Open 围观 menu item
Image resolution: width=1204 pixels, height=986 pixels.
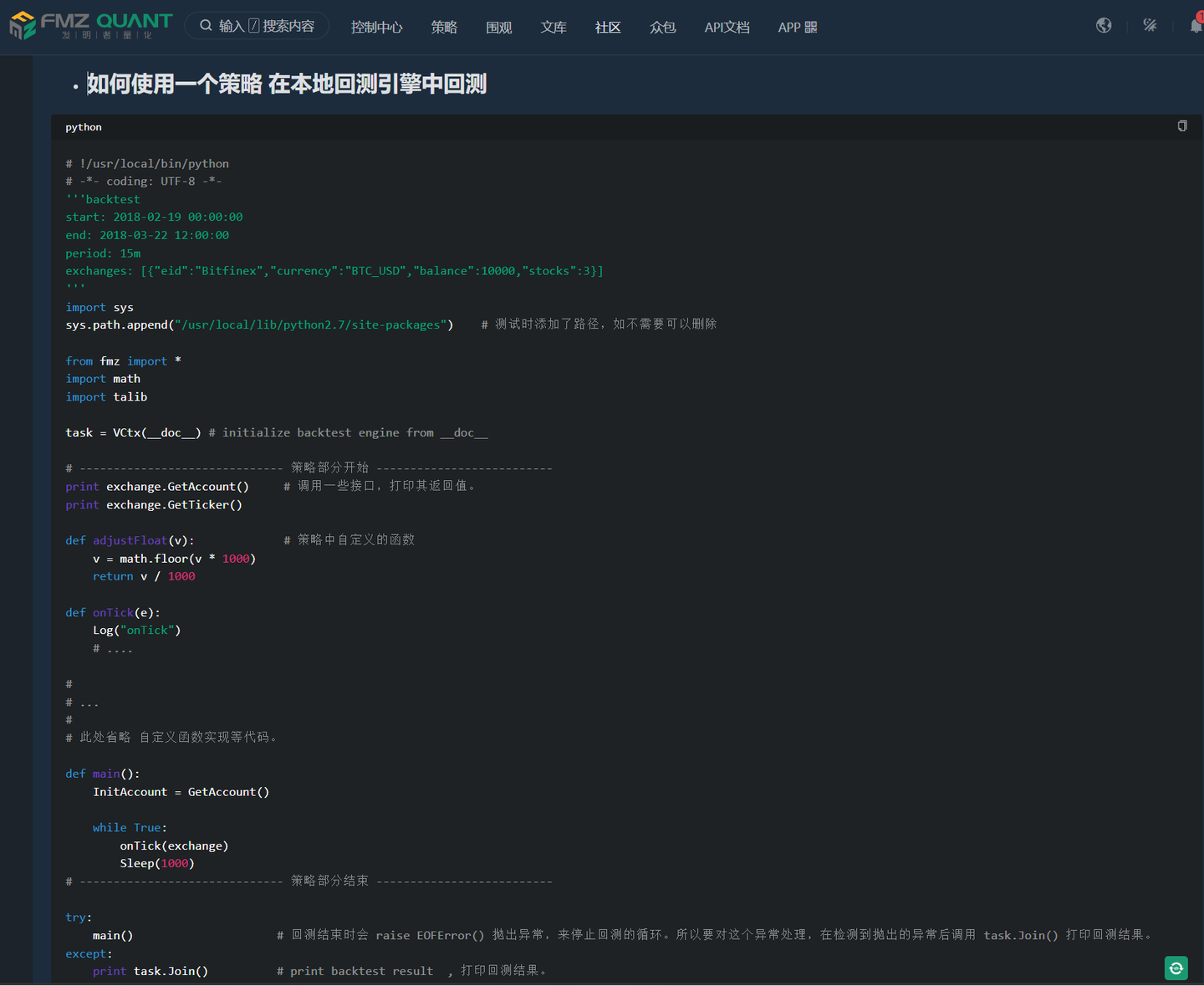(499, 28)
